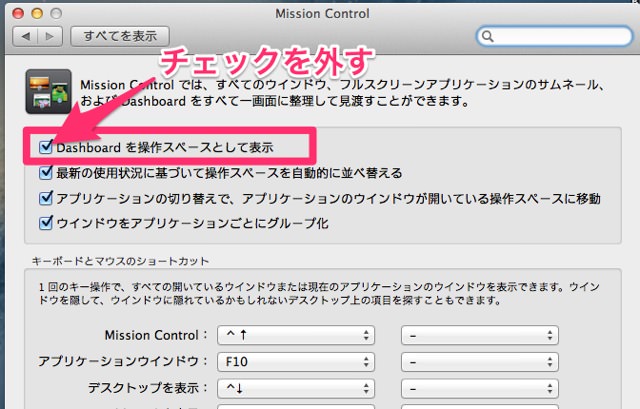Click the forward navigation arrow
This screenshot has width=640, height=409.
50,36
